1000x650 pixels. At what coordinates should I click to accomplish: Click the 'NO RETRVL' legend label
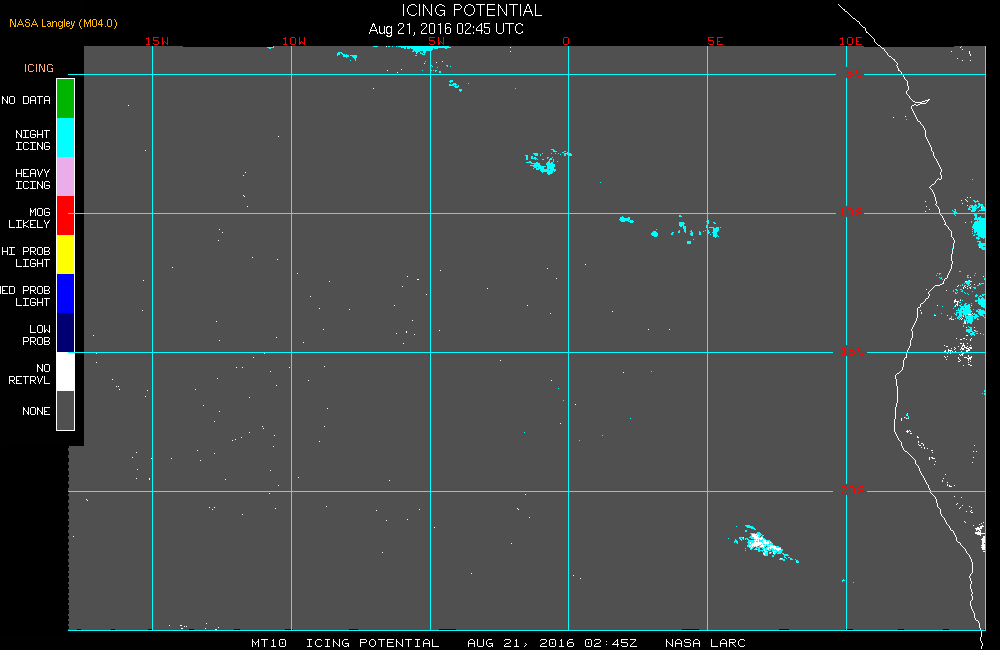(x=29, y=374)
